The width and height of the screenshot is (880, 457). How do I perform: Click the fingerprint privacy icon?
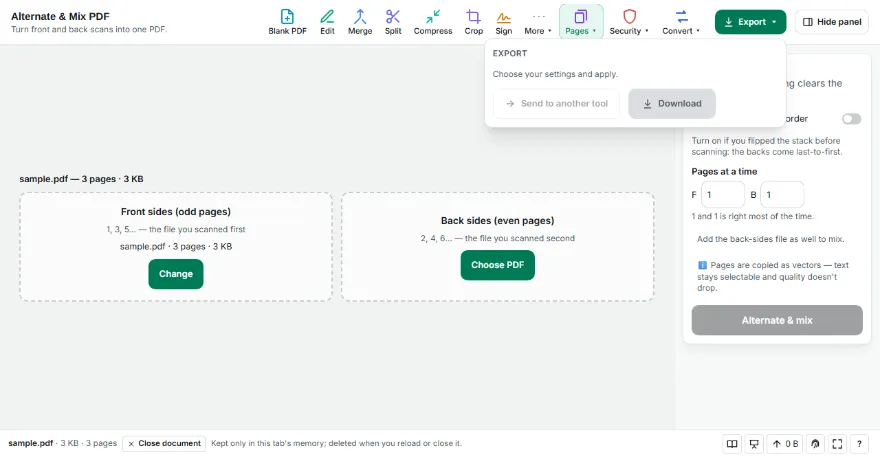tap(815, 444)
